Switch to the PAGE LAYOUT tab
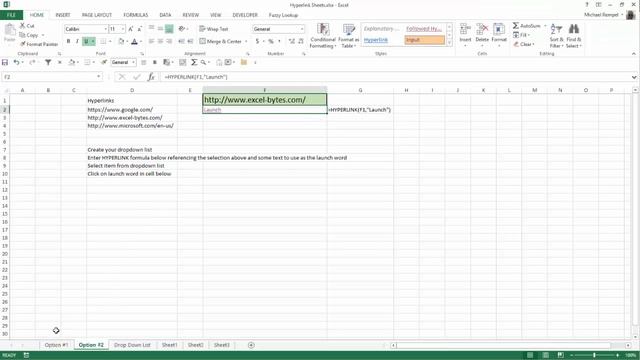The width and height of the screenshot is (640, 360). [97, 15]
